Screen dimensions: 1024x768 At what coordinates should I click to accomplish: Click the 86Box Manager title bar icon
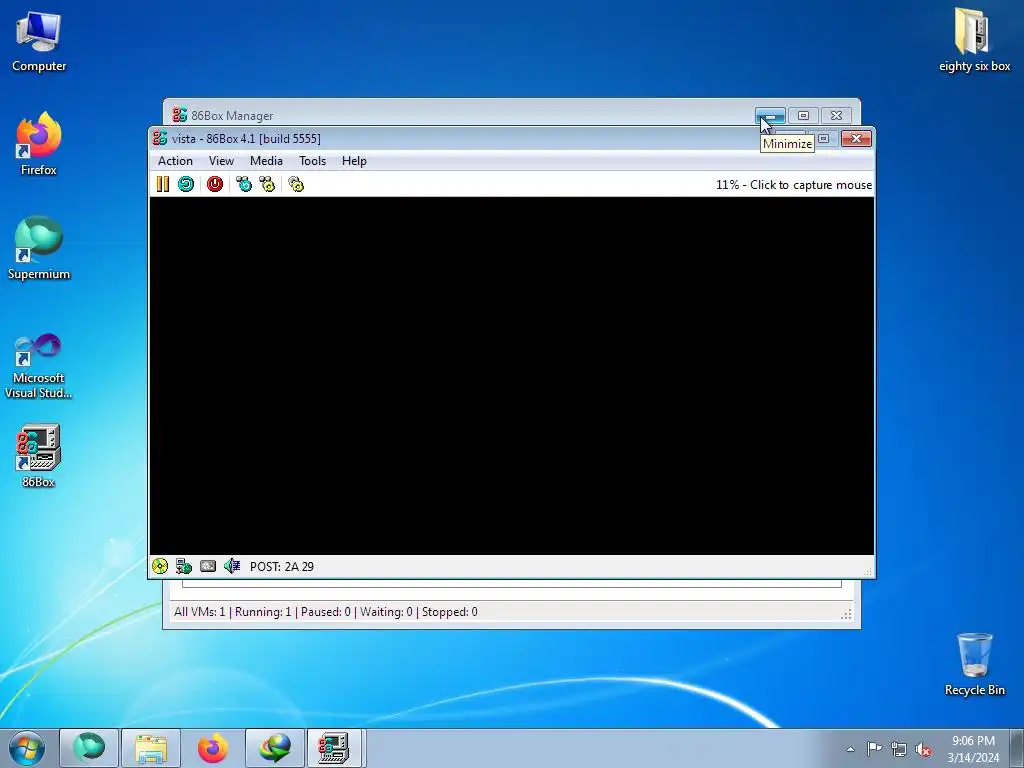coord(180,115)
